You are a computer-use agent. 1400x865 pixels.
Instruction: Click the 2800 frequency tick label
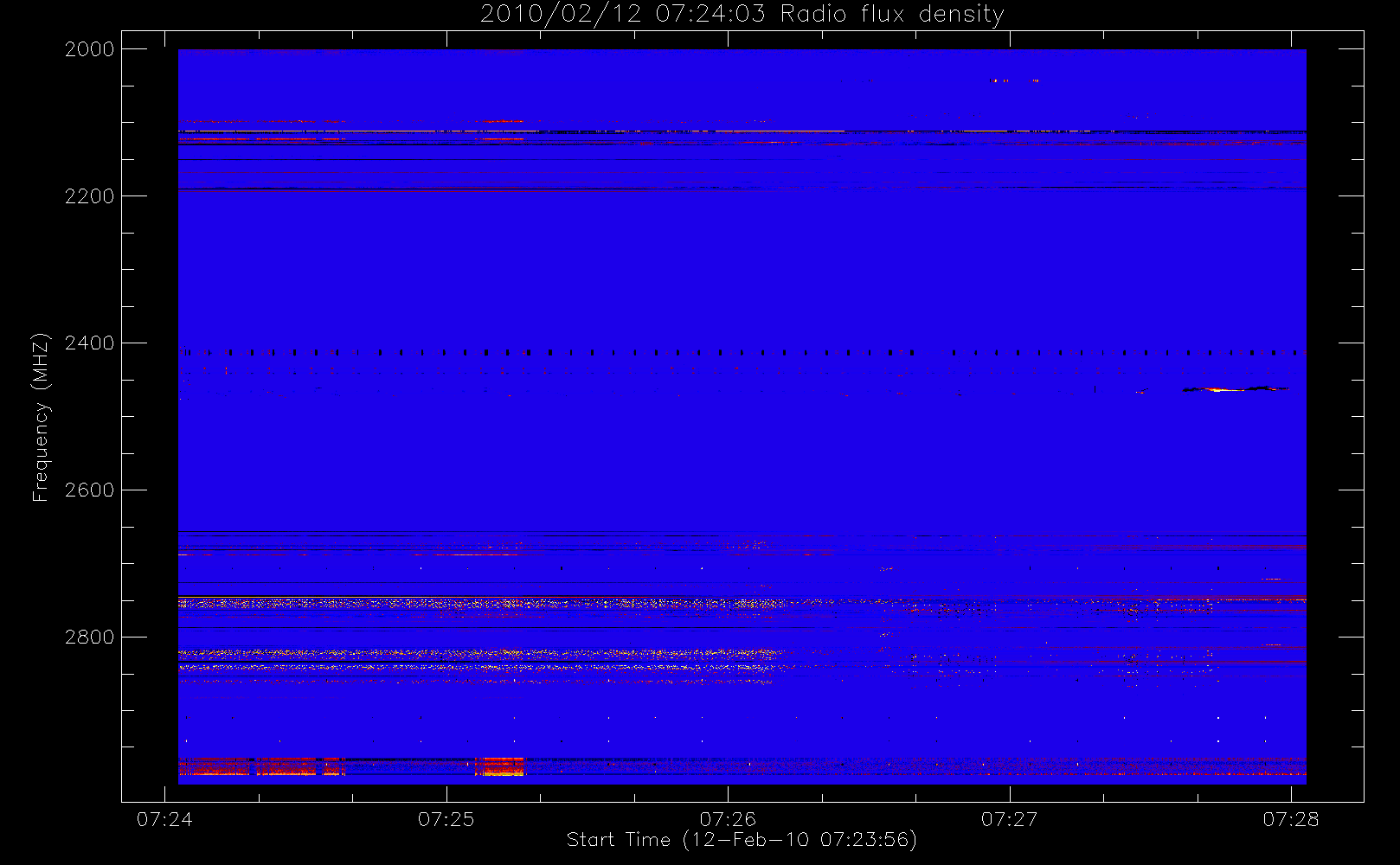click(90, 638)
